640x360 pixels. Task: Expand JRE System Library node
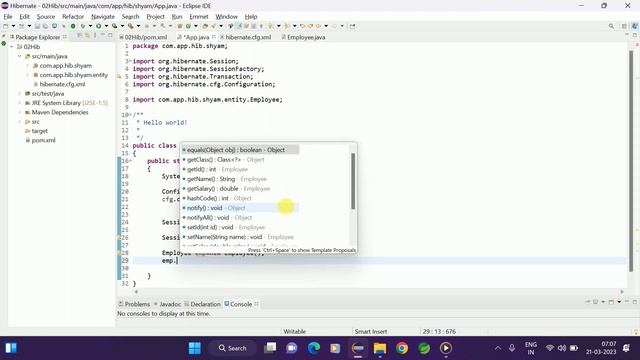pyautogui.click(x=20, y=103)
